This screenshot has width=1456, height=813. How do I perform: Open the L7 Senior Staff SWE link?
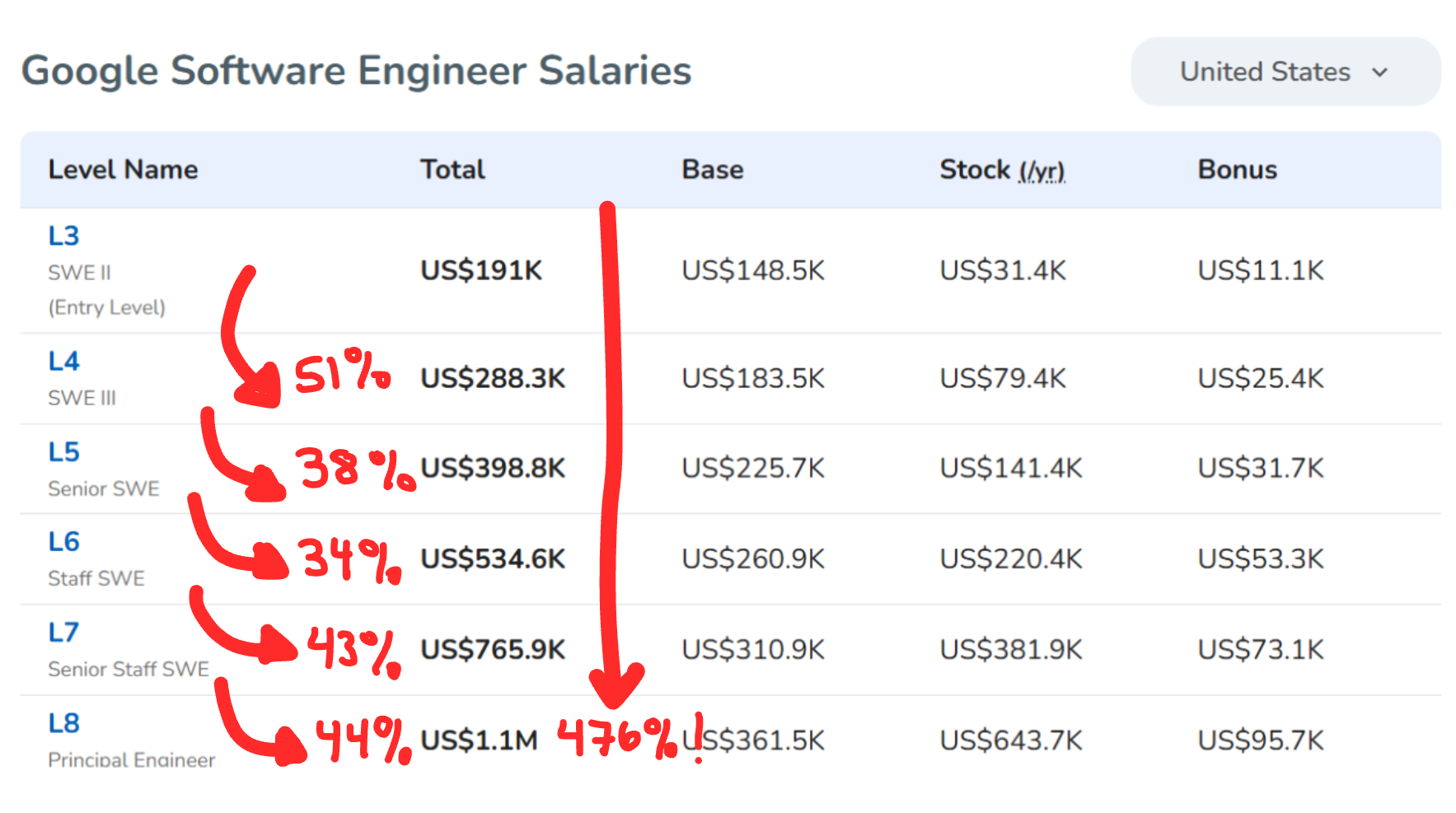coord(65,632)
